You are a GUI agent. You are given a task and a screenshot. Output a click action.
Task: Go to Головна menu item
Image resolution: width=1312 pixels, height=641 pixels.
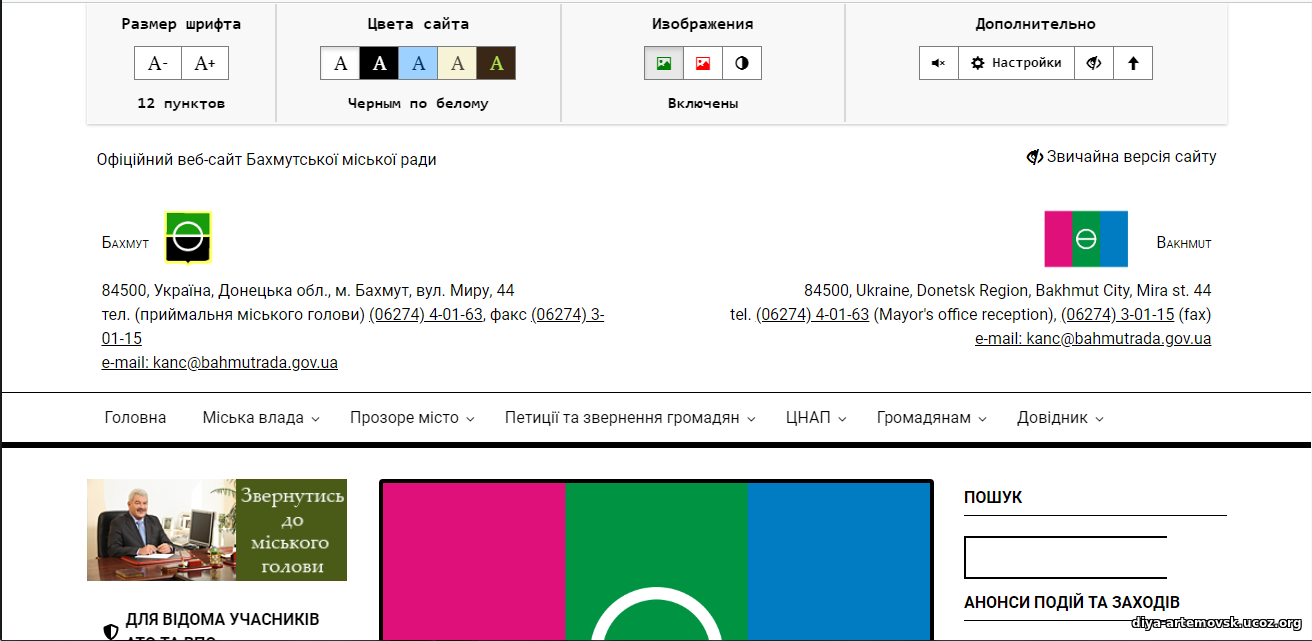(135, 418)
